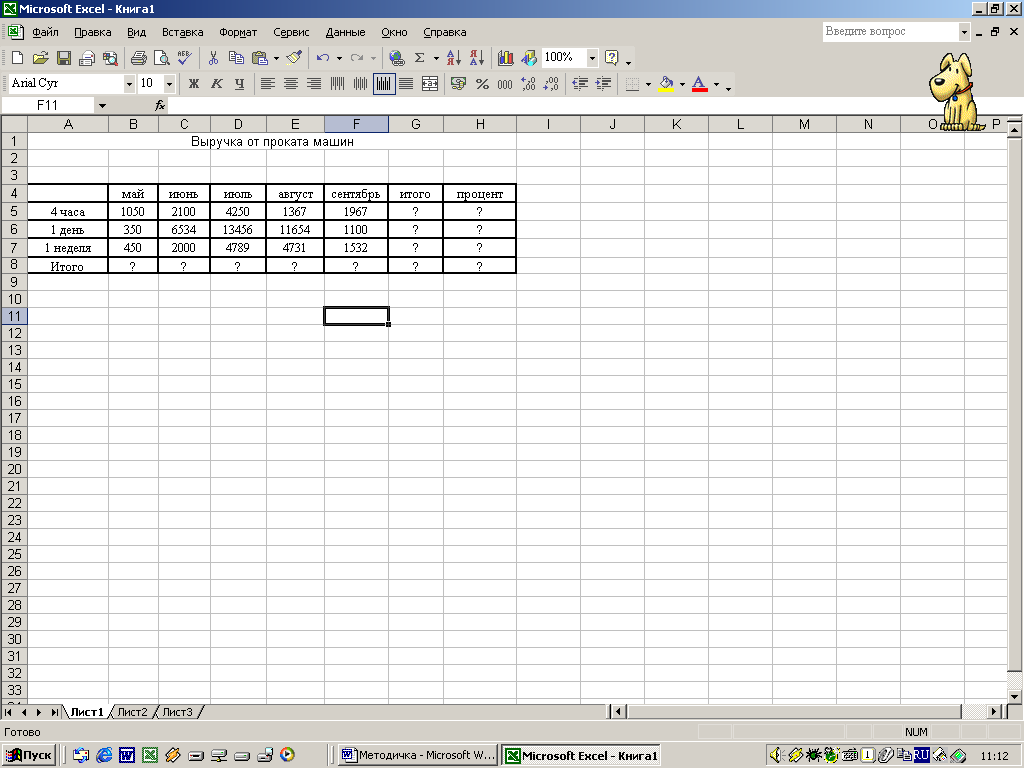1024x768 pixels.
Task: Open the Fill Color palette arrow
Action: (x=682, y=84)
